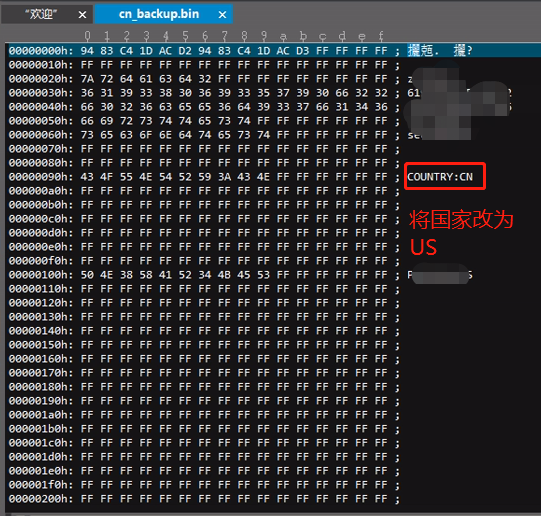Screen dimensions: 541x516
Task: Select byte 3A in row 00000090h
Action: tap(224, 177)
